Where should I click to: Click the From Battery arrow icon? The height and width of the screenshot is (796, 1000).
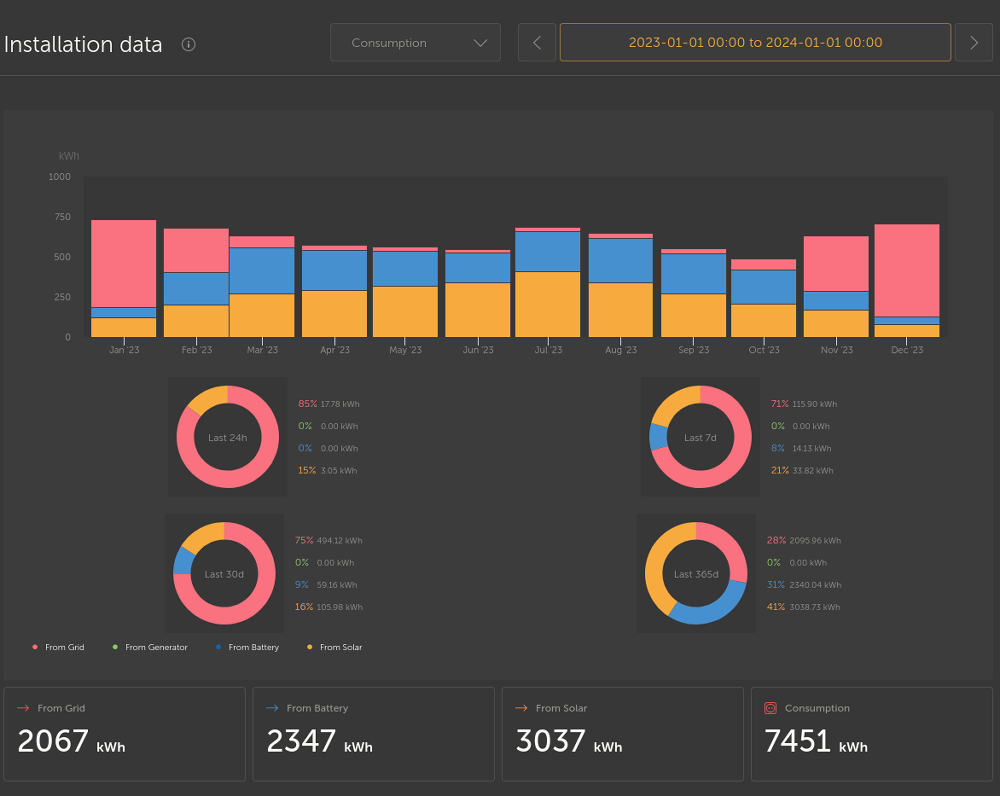(272, 708)
